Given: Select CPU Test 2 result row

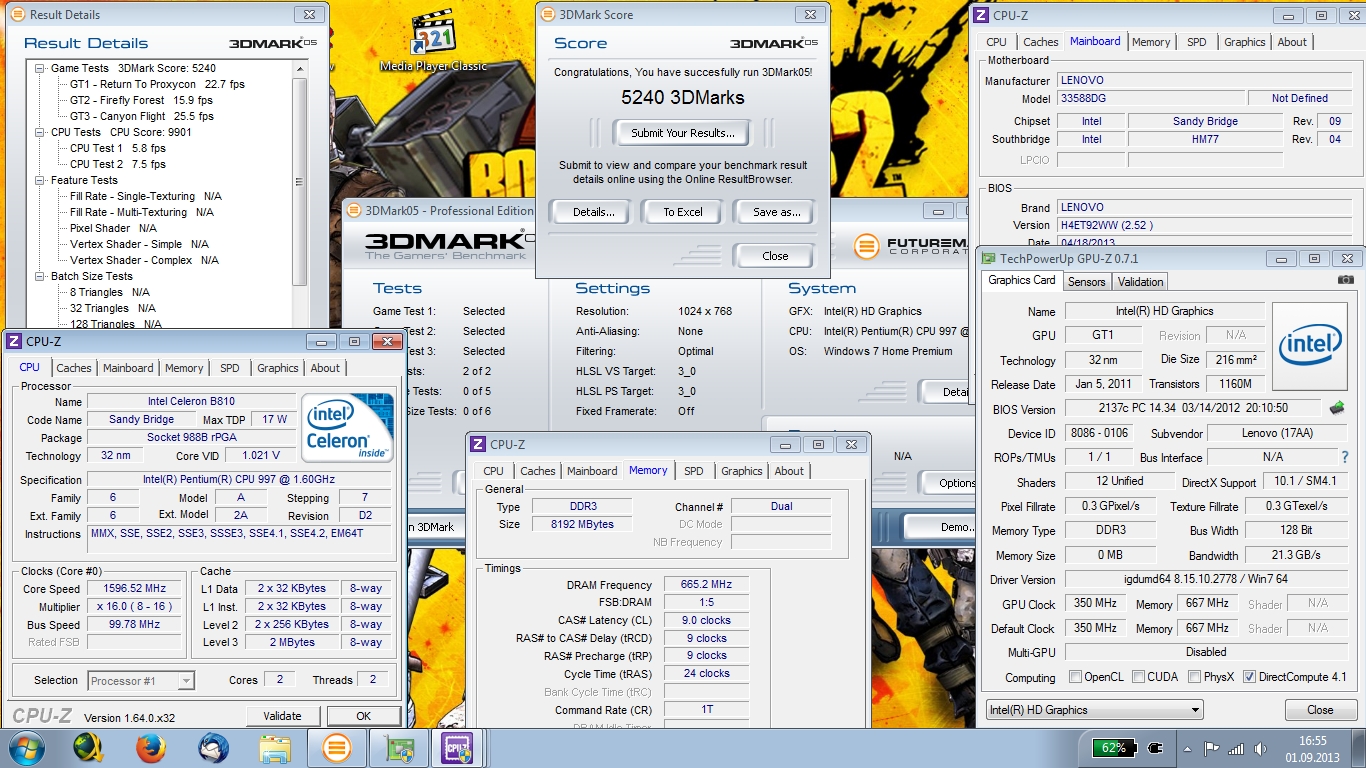Looking at the screenshot, I should pyautogui.click(x=118, y=164).
